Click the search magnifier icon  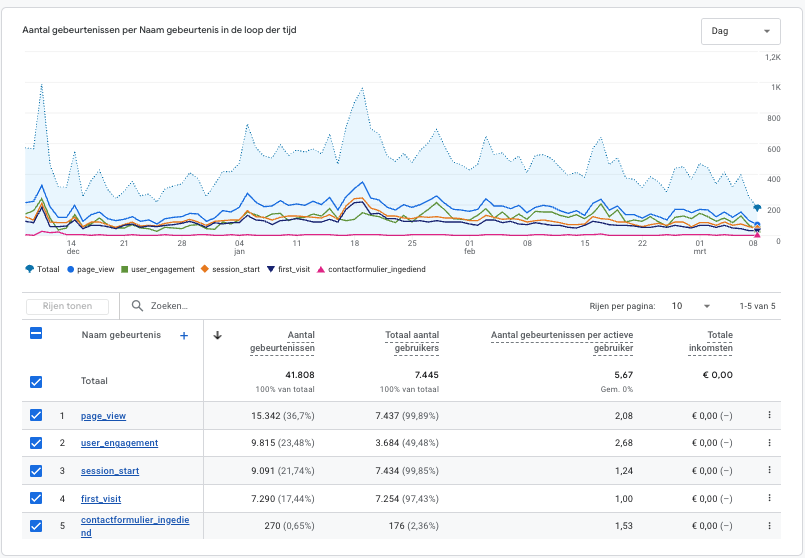(x=137, y=306)
